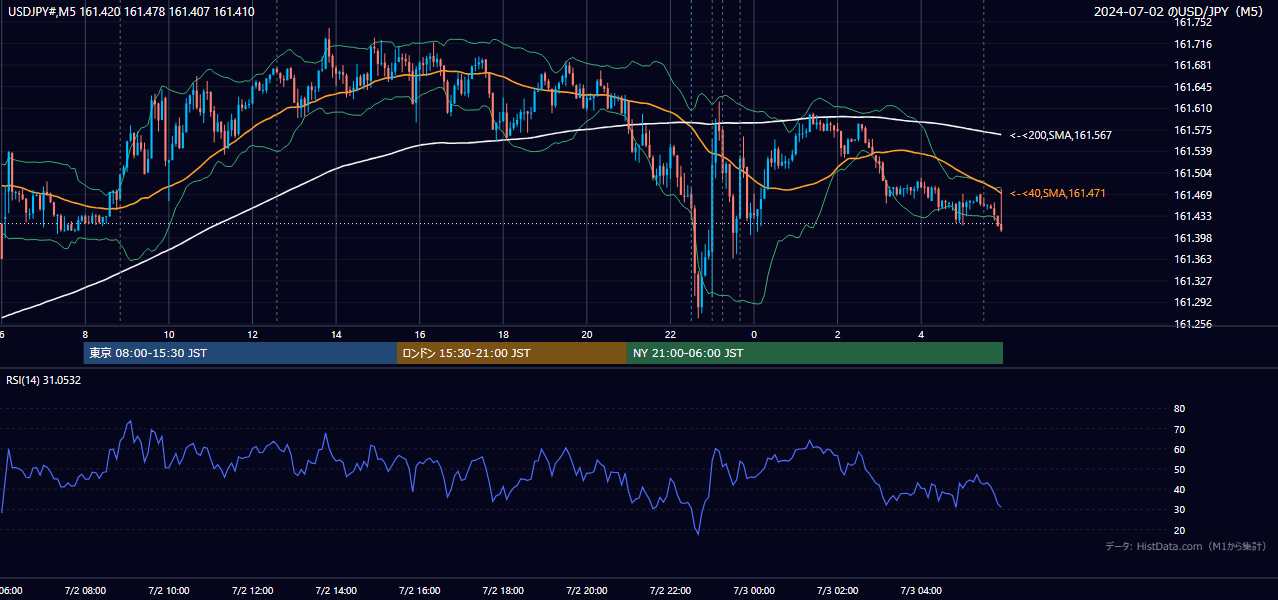Click price axis value 161.327

tap(1192, 281)
